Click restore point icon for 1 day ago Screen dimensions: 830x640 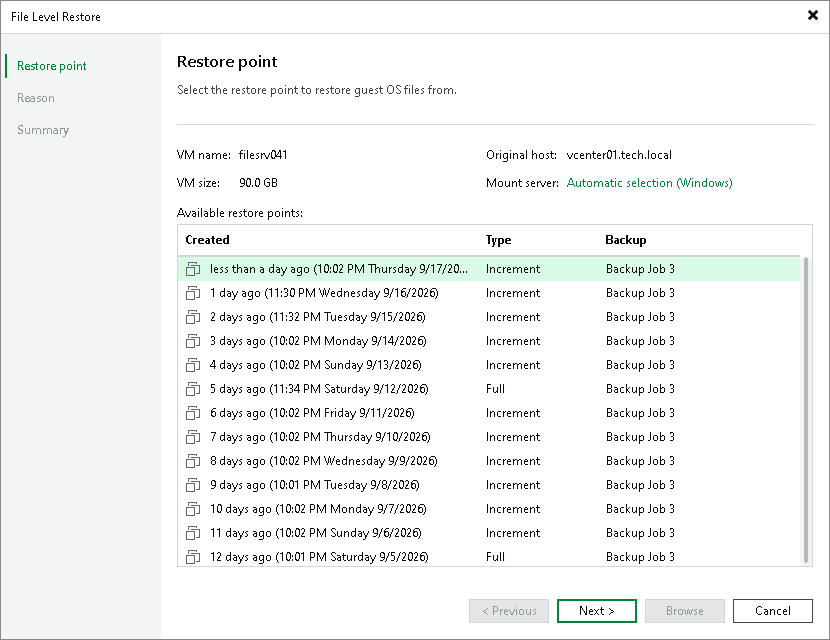point(193,293)
